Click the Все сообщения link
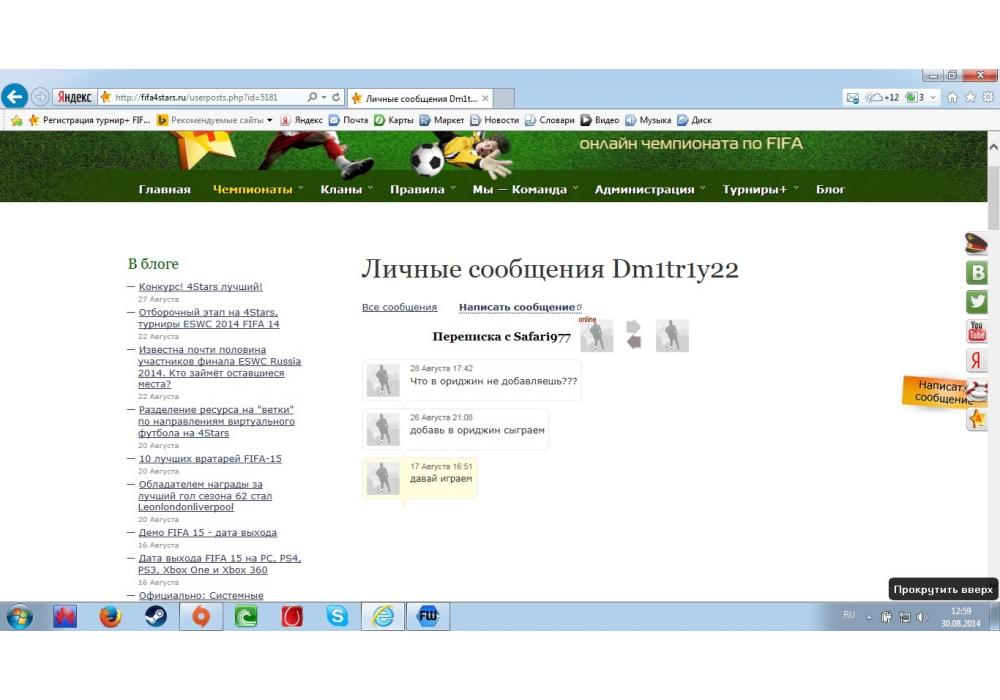Viewport: 1000px width, 700px height. (x=399, y=307)
